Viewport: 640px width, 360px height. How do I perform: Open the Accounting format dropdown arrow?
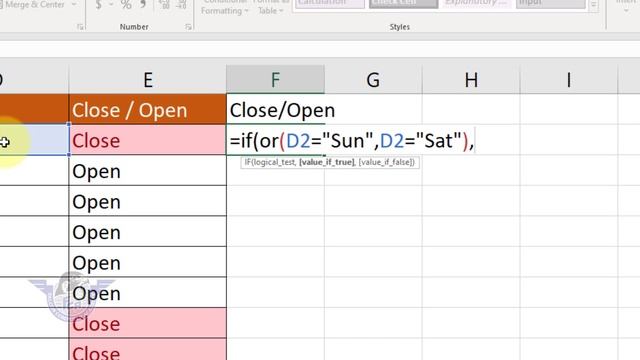point(111,5)
